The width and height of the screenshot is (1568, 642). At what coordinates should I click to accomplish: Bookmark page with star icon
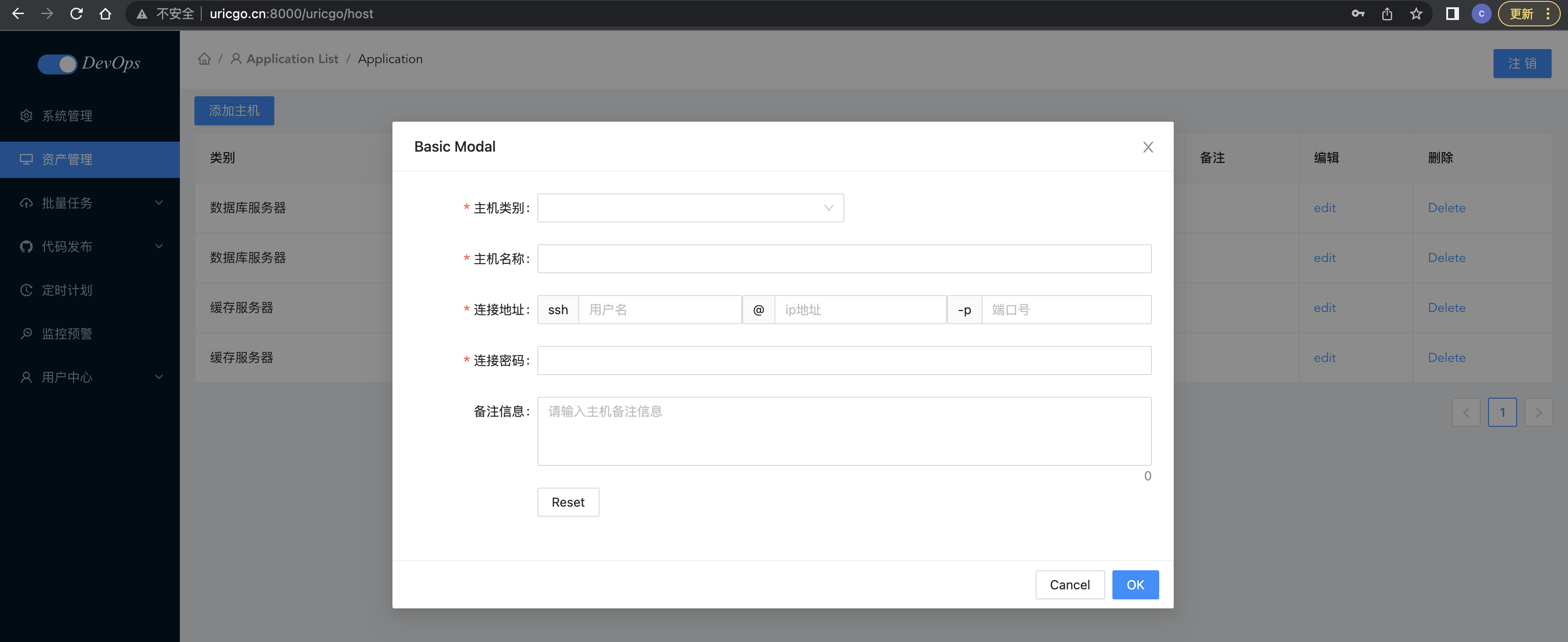(1416, 13)
